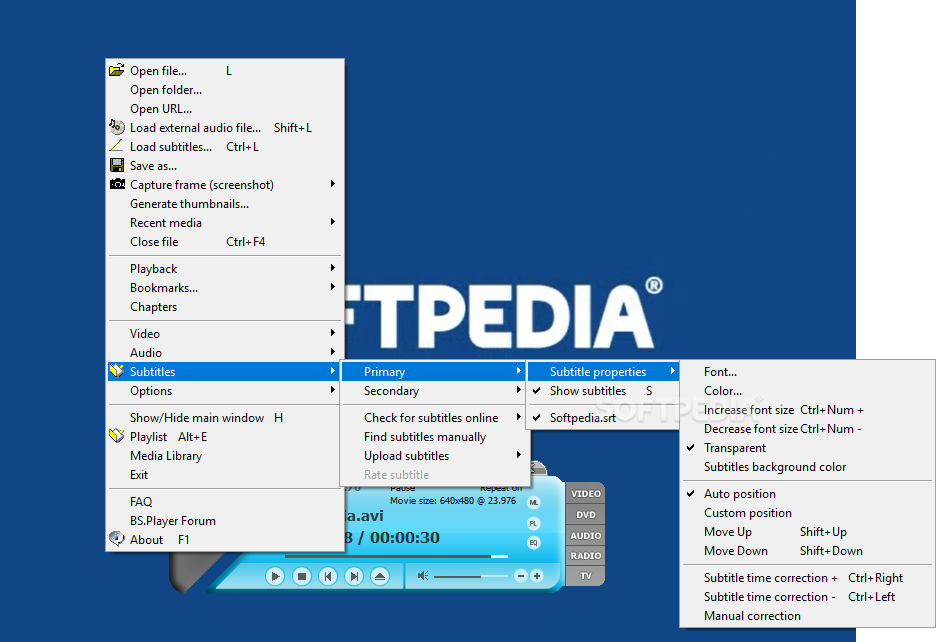Choose Open URL... menu item
This screenshot has height=642, width=936.
click(x=224, y=109)
